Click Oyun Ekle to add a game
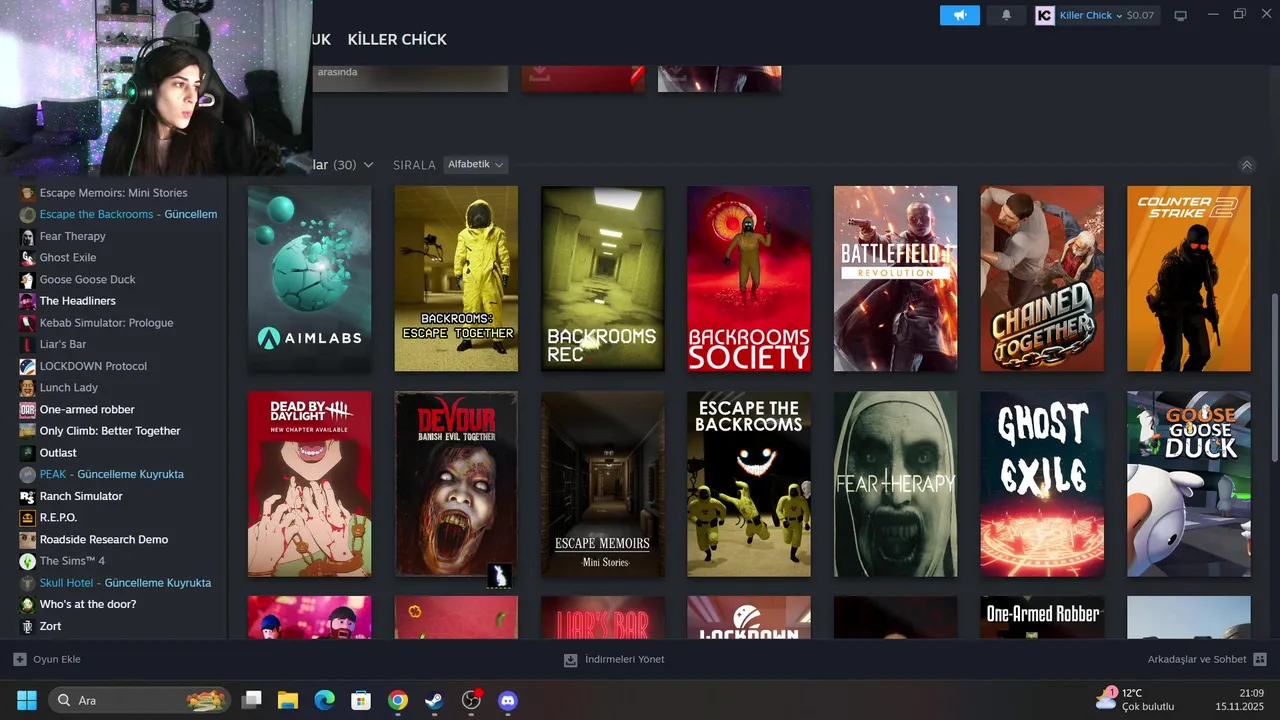This screenshot has height=720, width=1280. pyautogui.click(x=47, y=660)
